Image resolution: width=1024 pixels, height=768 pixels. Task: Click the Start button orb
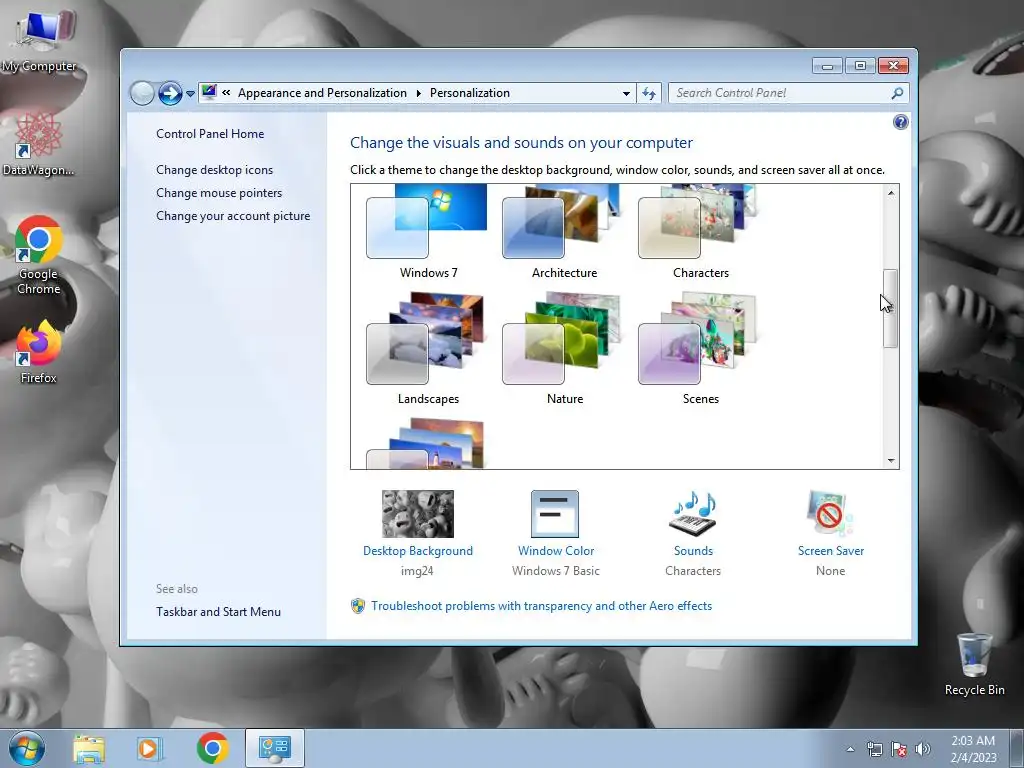click(x=27, y=748)
